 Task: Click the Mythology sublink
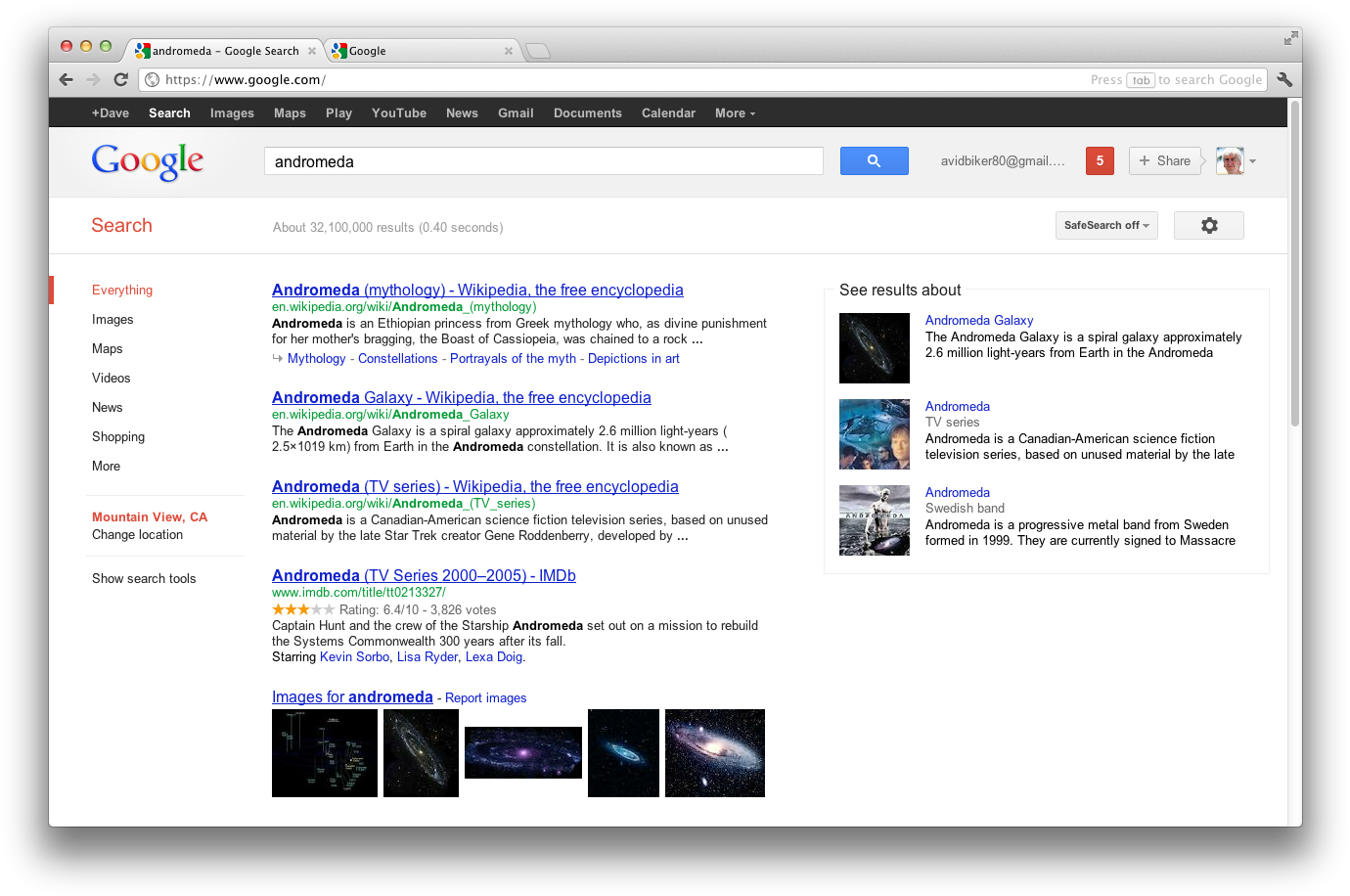point(317,359)
